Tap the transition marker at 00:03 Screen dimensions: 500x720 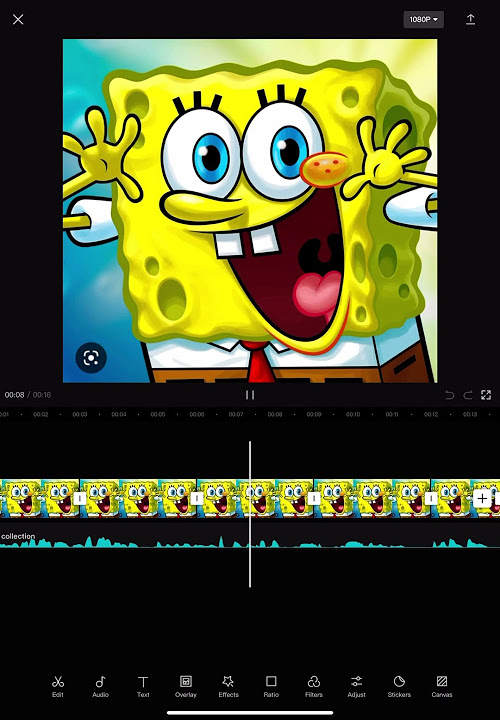click(x=80, y=498)
